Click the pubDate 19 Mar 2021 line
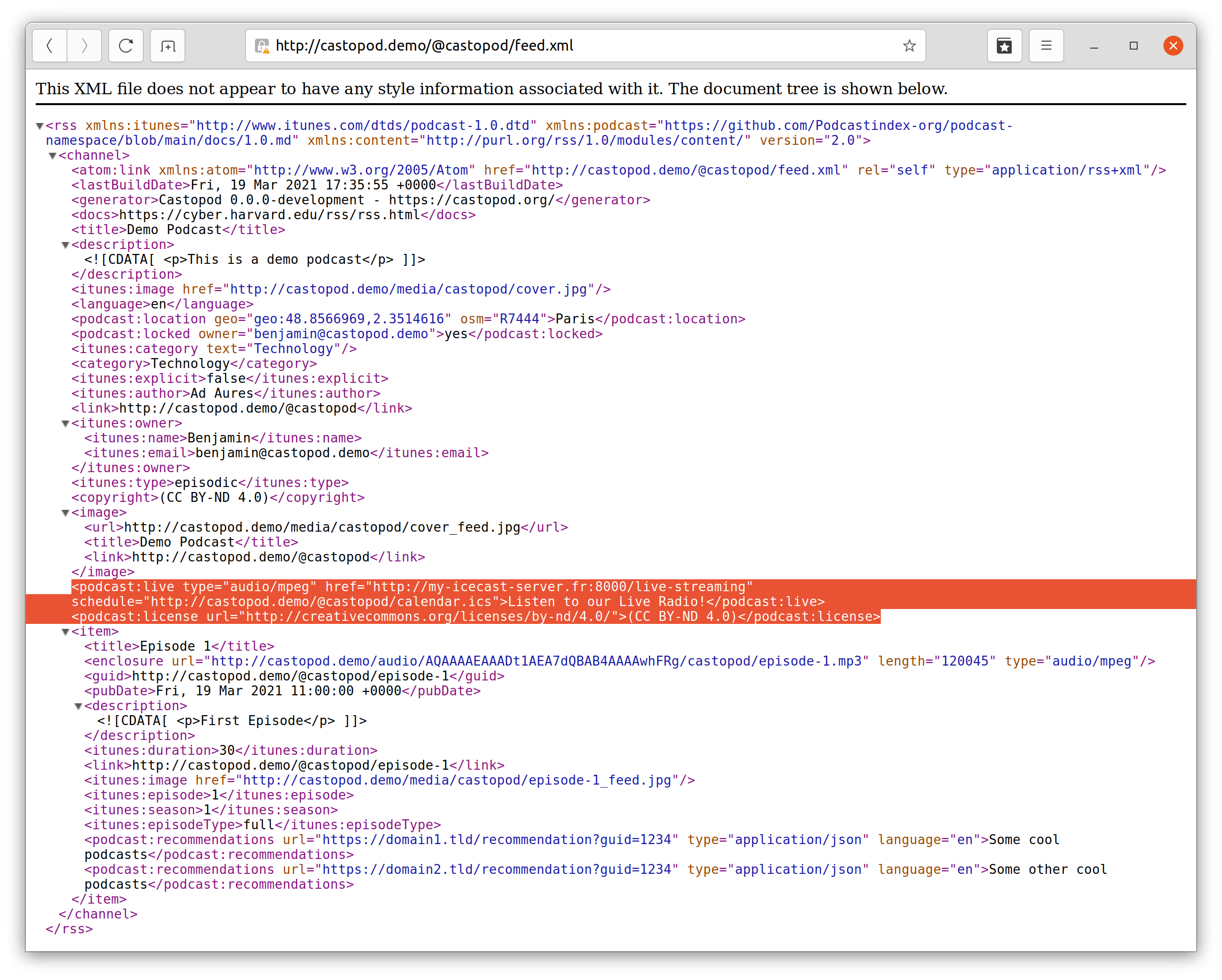 coord(282,691)
